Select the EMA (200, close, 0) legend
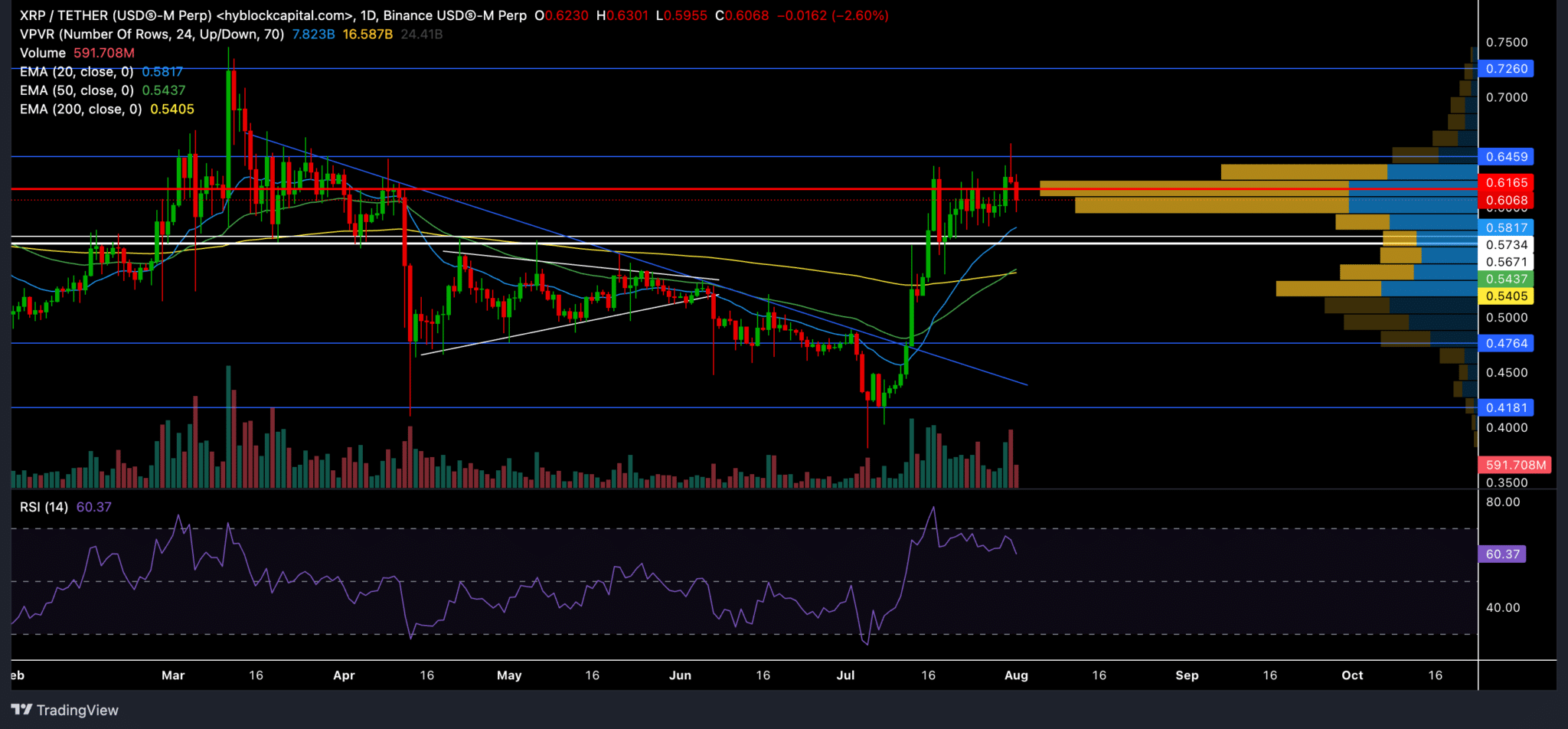 [x=107, y=109]
